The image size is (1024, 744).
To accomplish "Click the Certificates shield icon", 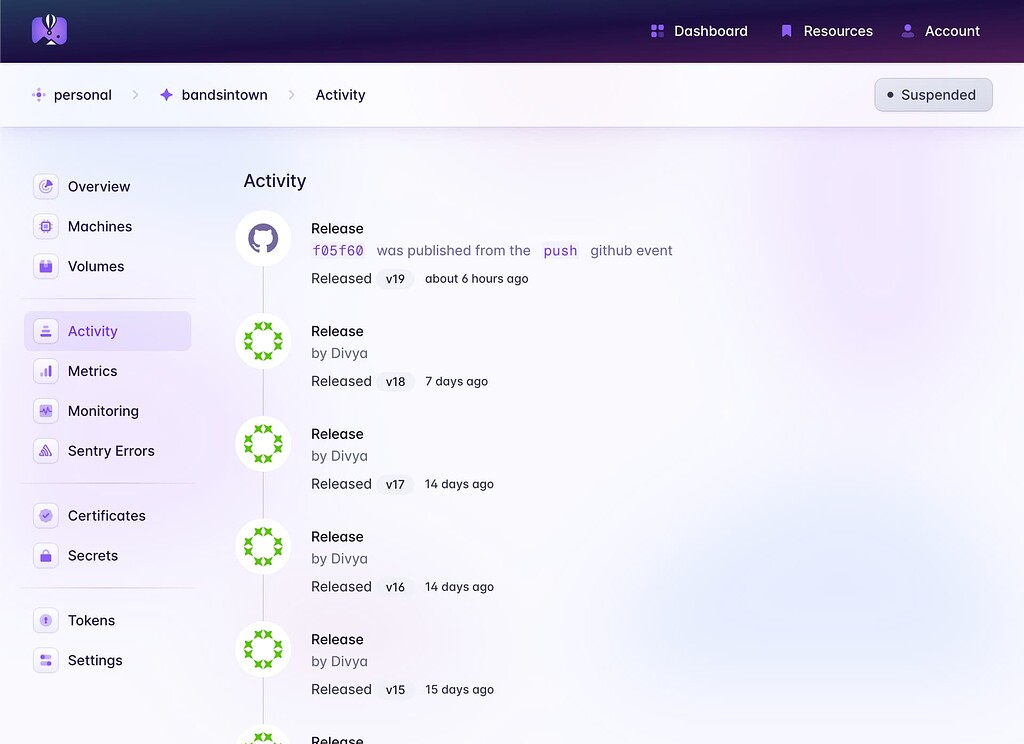I will pos(45,515).
